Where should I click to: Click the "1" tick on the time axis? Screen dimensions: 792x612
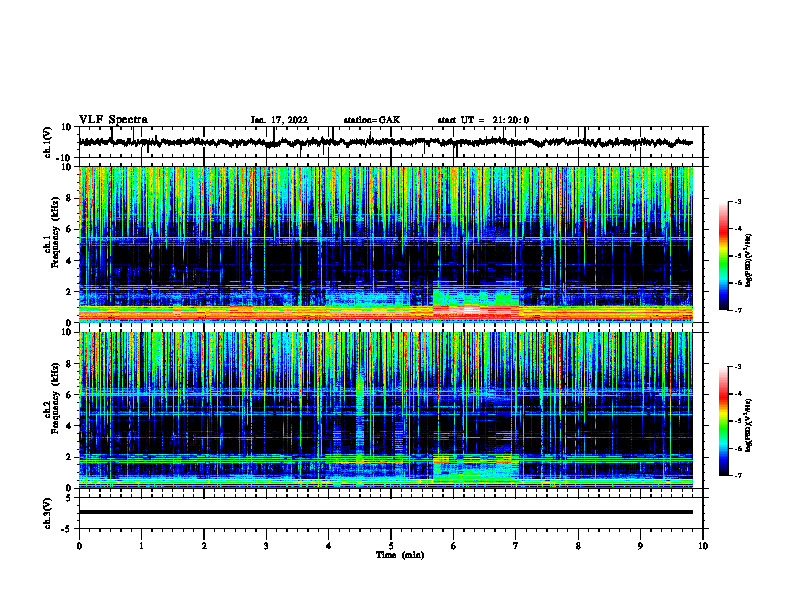[141, 546]
